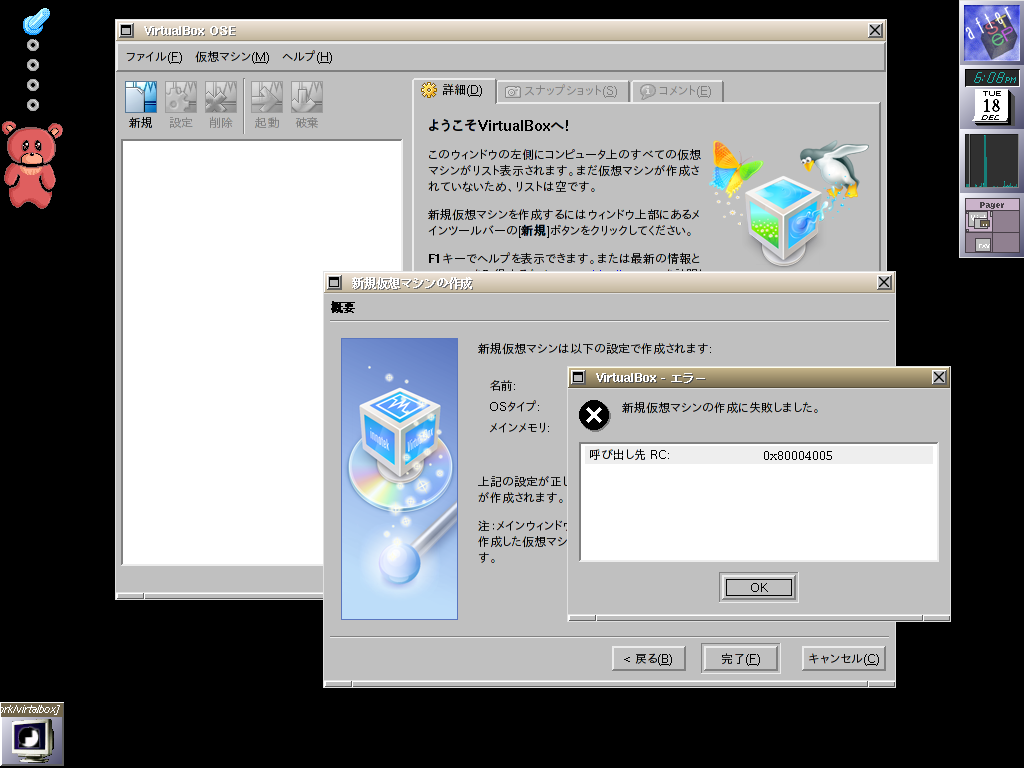Click OK in the error dialog

758,587
